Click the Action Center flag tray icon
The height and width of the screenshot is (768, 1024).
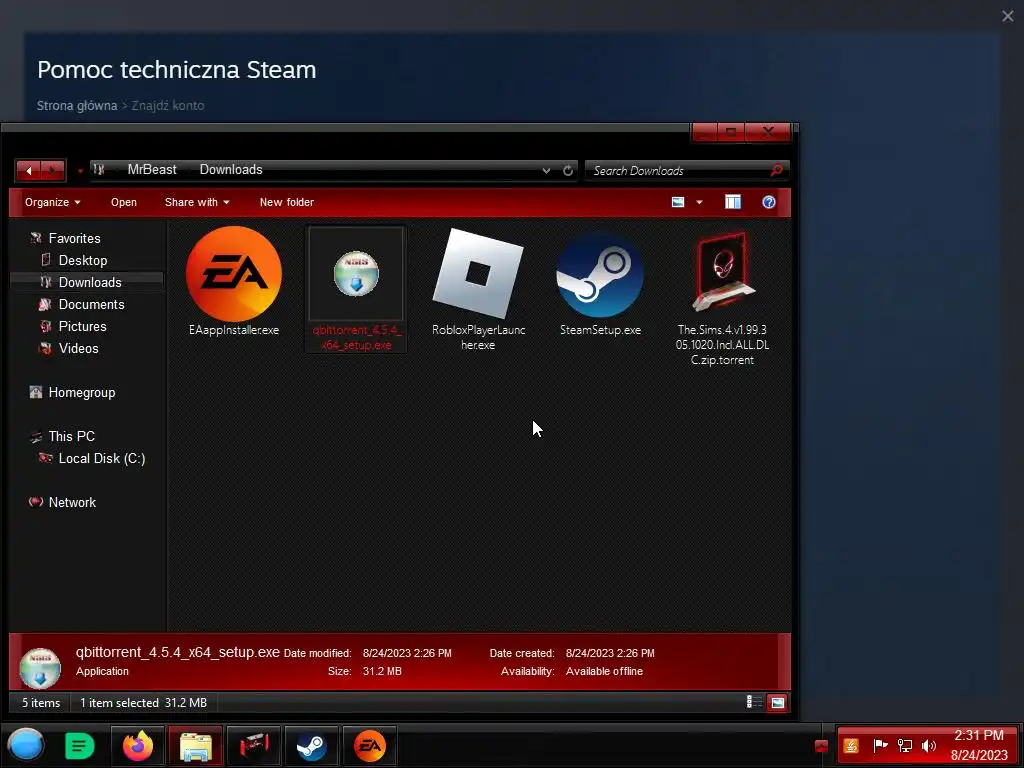tap(880, 744)
